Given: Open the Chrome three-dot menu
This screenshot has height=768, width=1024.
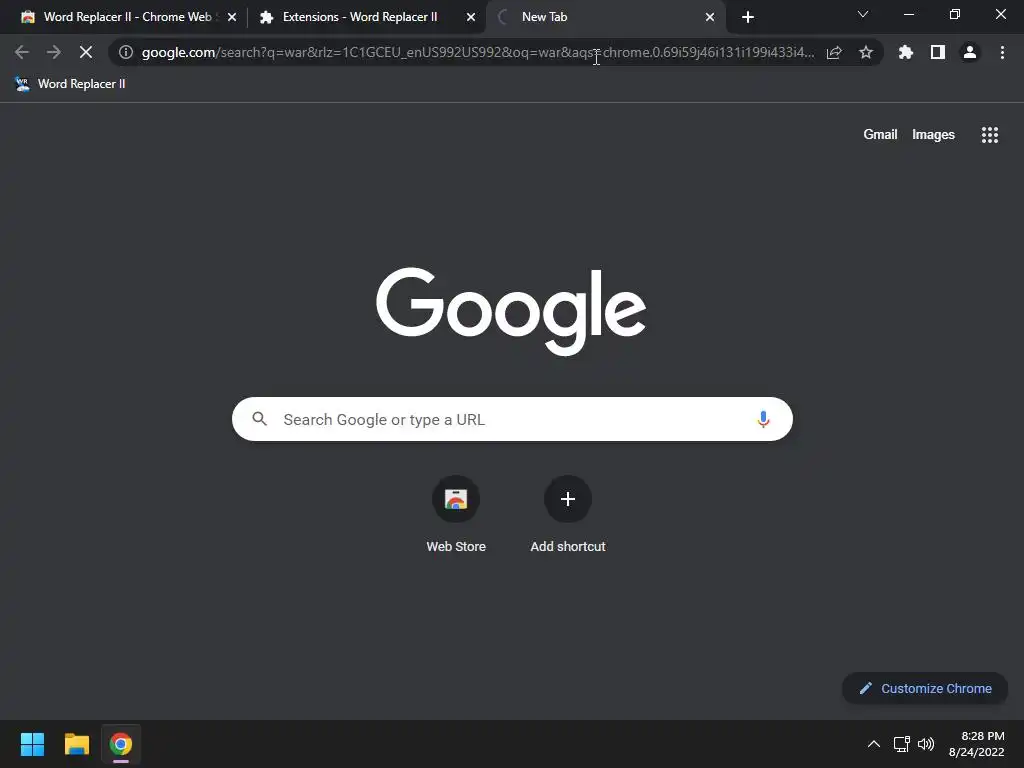Looking at the screenshot, I should coord(1002,52).
